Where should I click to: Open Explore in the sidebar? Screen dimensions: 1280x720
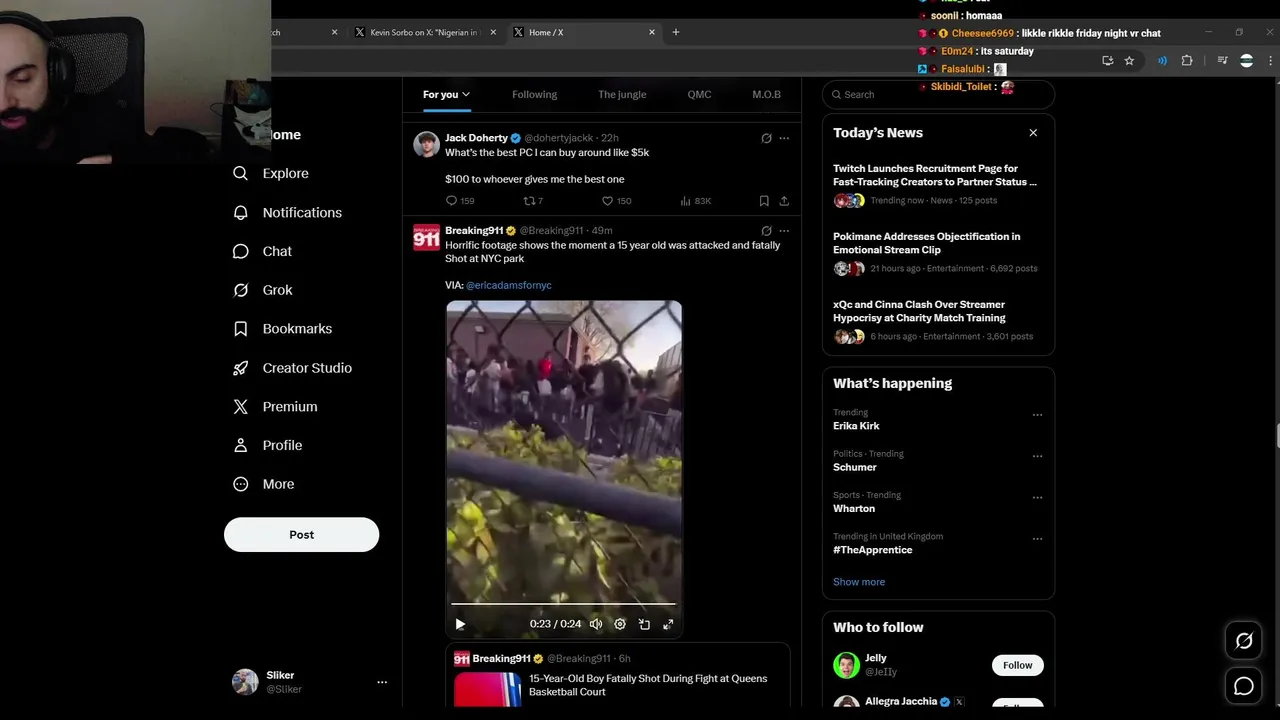tap(271, 173)
